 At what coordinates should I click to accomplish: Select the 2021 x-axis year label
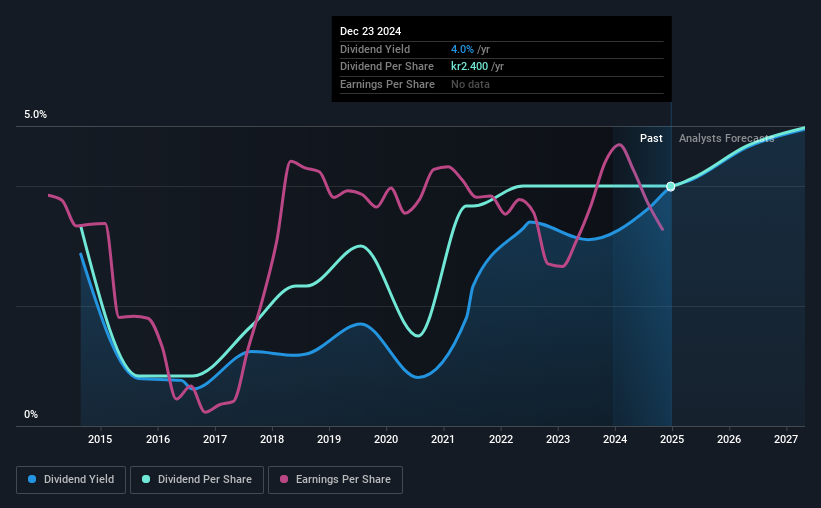(443, 439)
